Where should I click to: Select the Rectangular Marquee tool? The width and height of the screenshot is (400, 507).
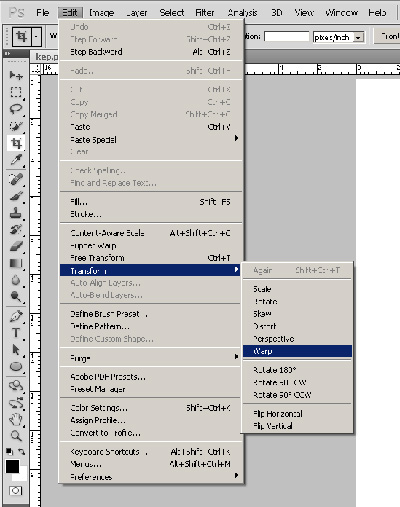point(16,92)
